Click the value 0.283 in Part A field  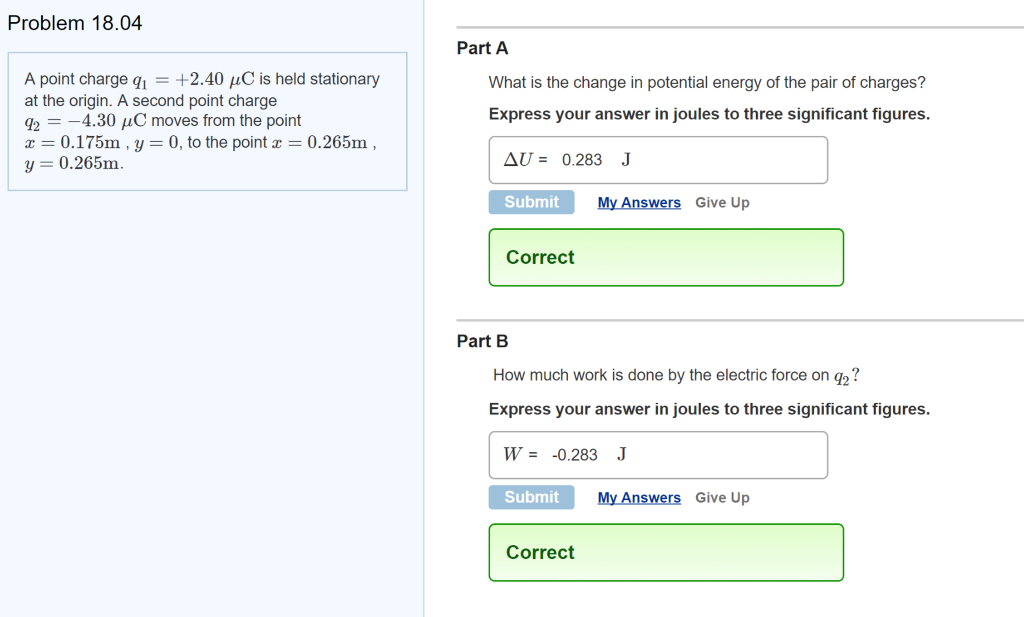click(x=581, y=160)
